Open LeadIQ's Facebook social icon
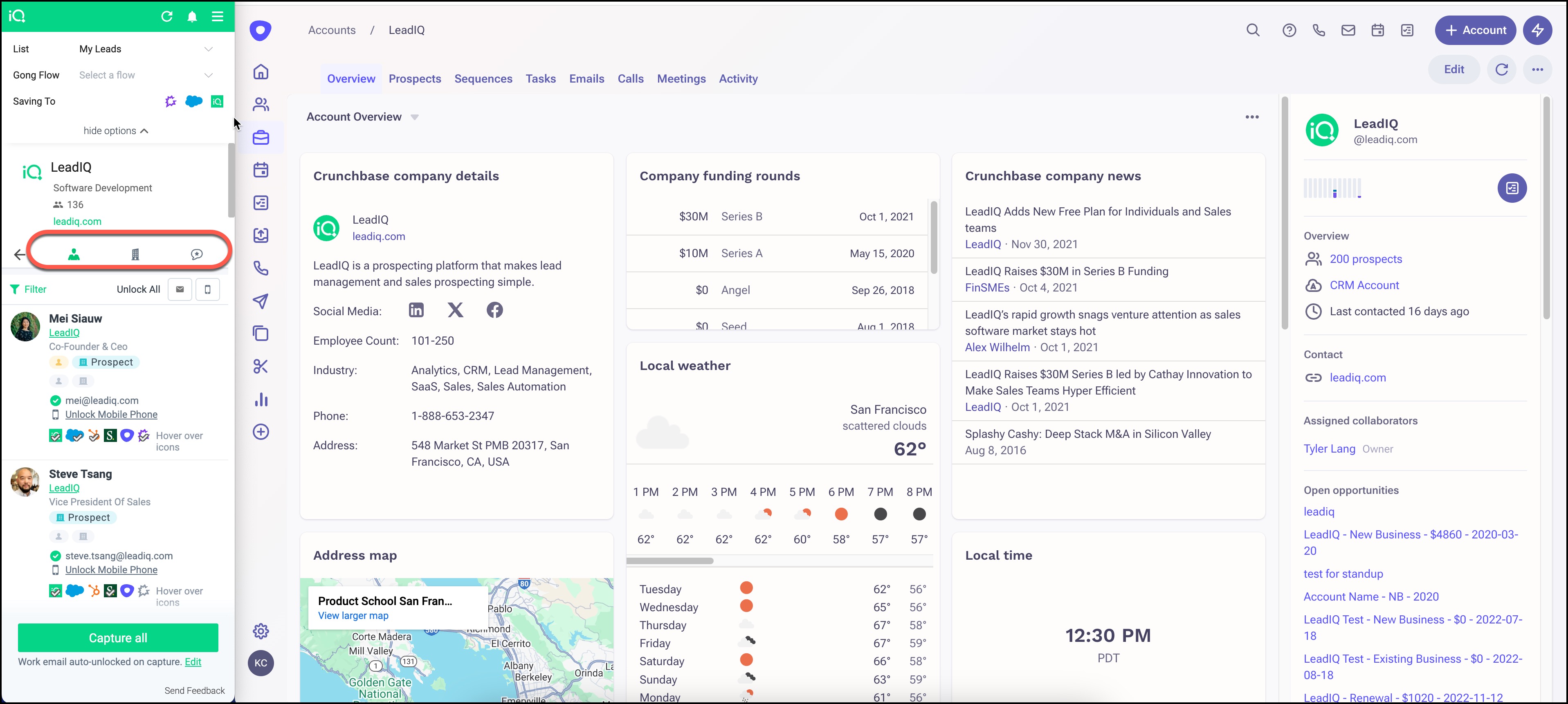 (495, 310)
